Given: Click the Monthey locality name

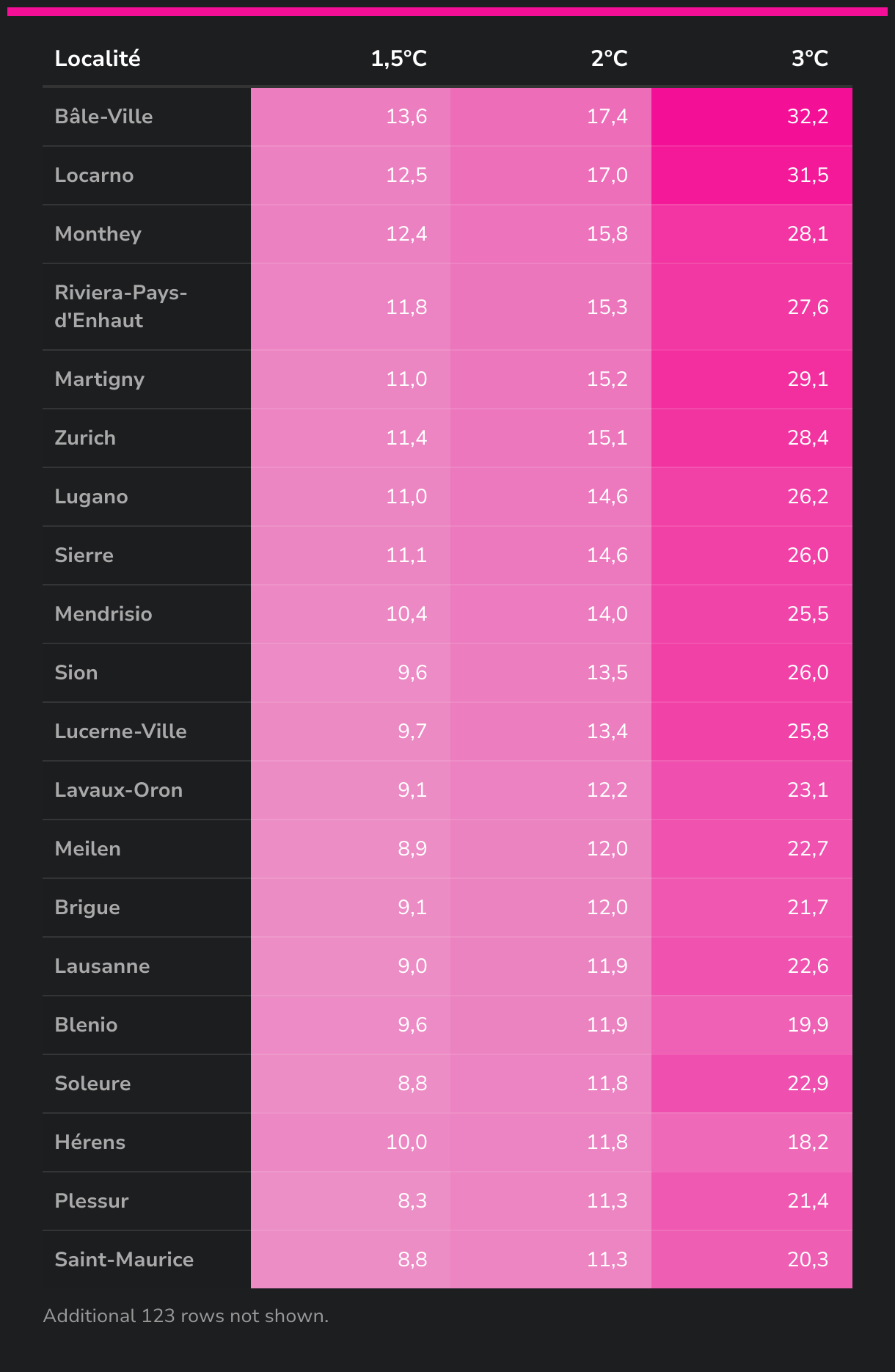Looking at the screenshot, I should [98, 234].
